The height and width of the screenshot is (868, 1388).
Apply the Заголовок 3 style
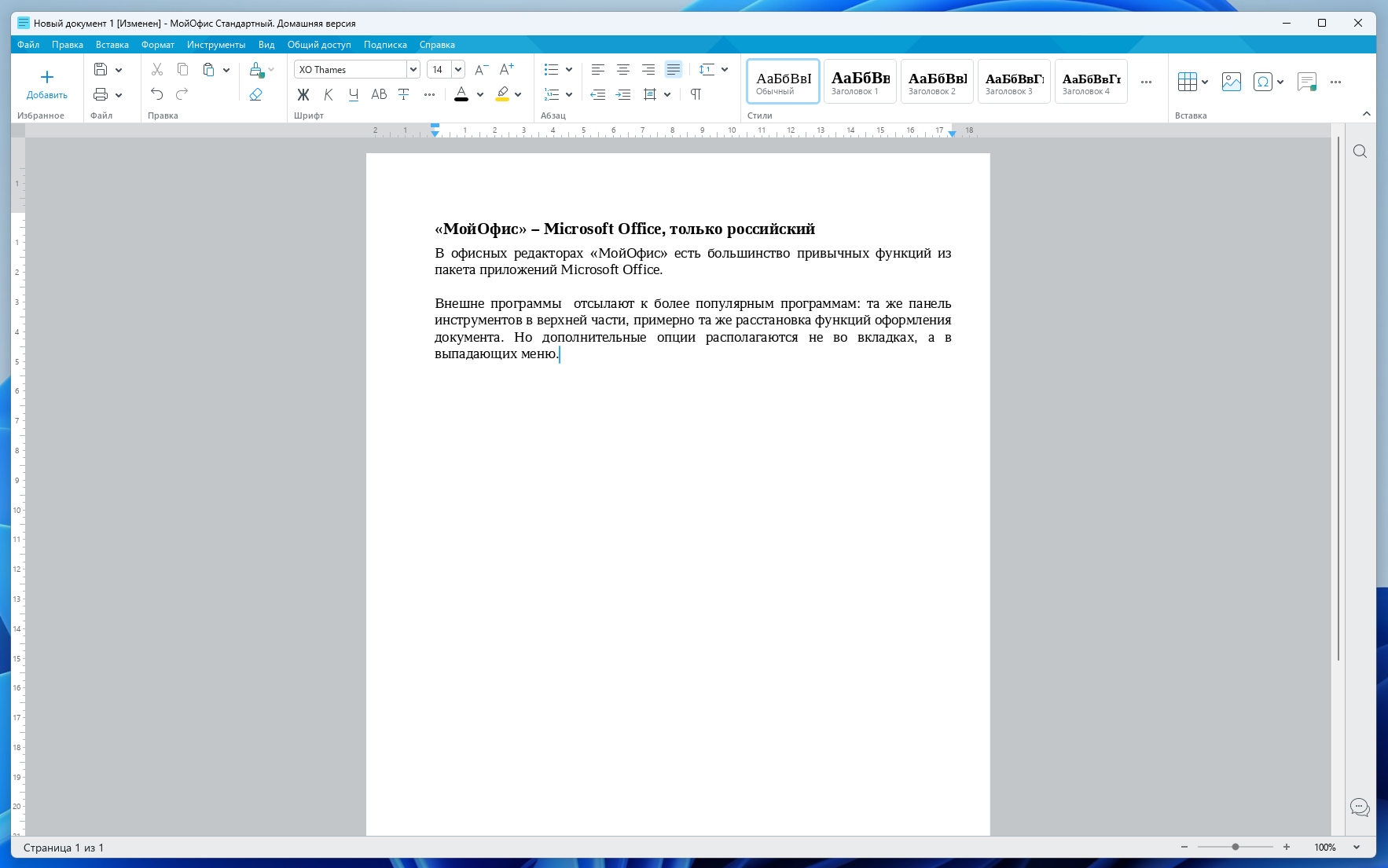[x=1014, y=81]
